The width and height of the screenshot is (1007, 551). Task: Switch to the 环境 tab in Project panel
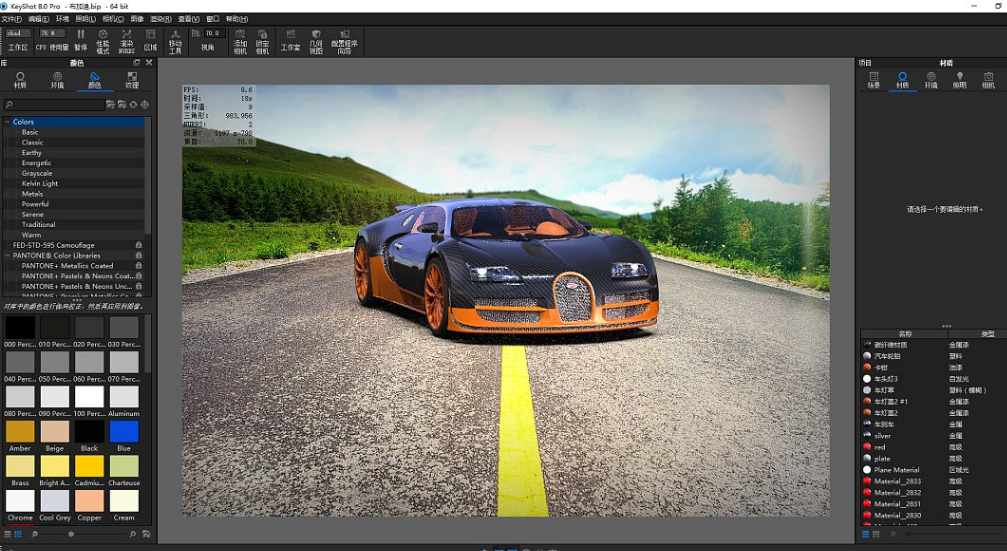tap(931, 79)
